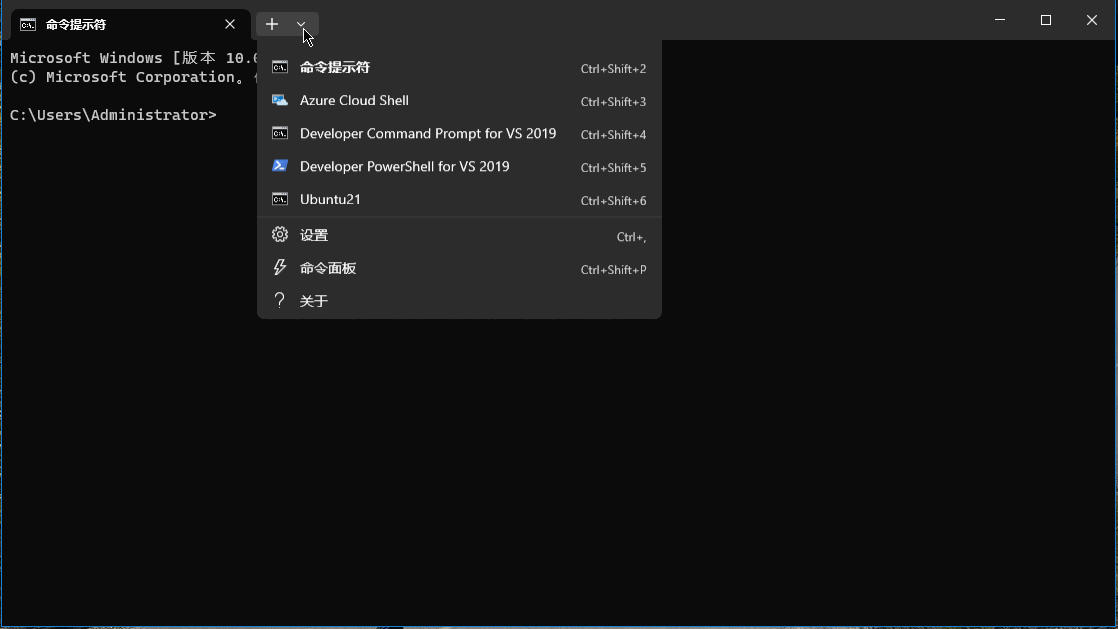Open 命令面板 command palette entry
The image size is (1118, 629).
(x=459, y=268)
